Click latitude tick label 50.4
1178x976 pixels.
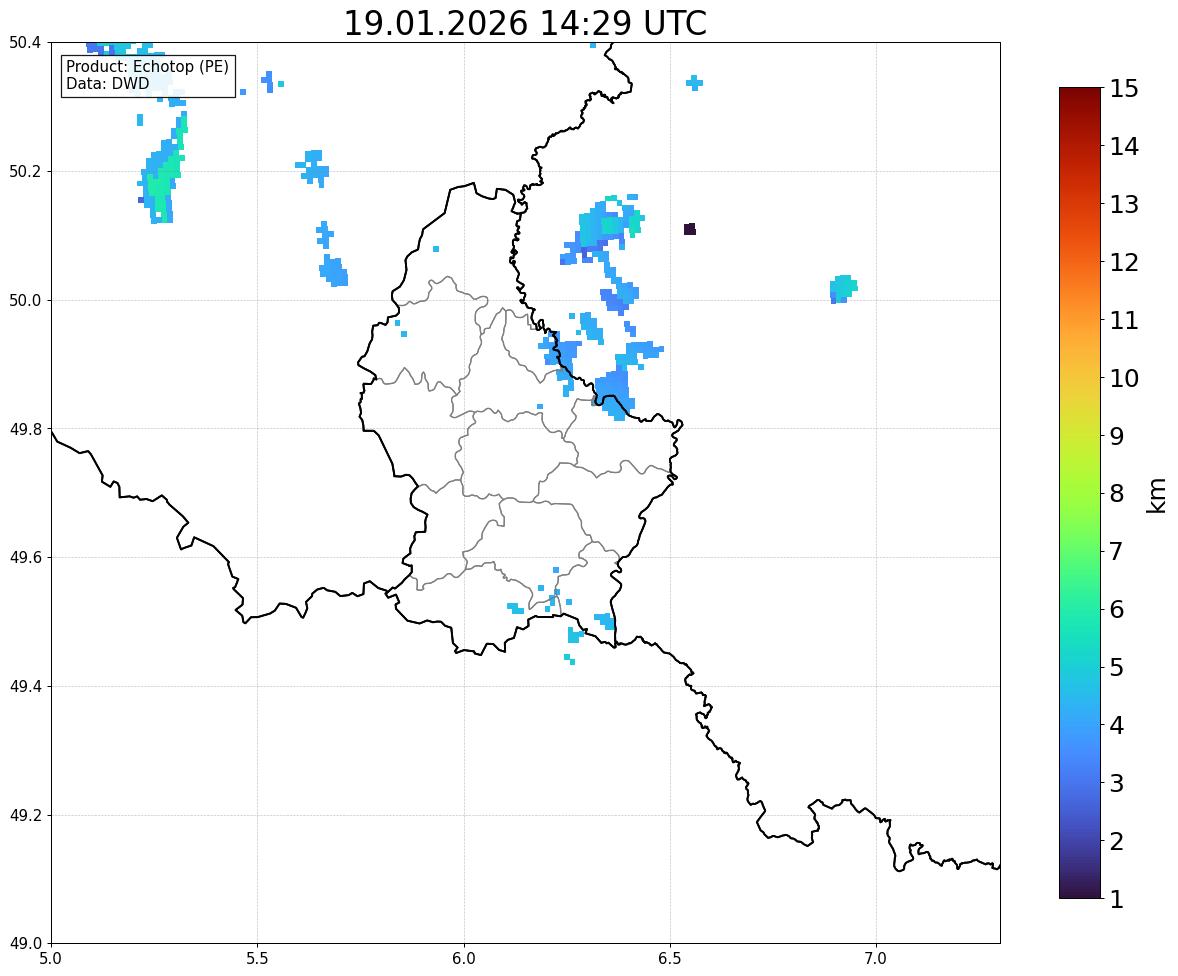(25, 43)
